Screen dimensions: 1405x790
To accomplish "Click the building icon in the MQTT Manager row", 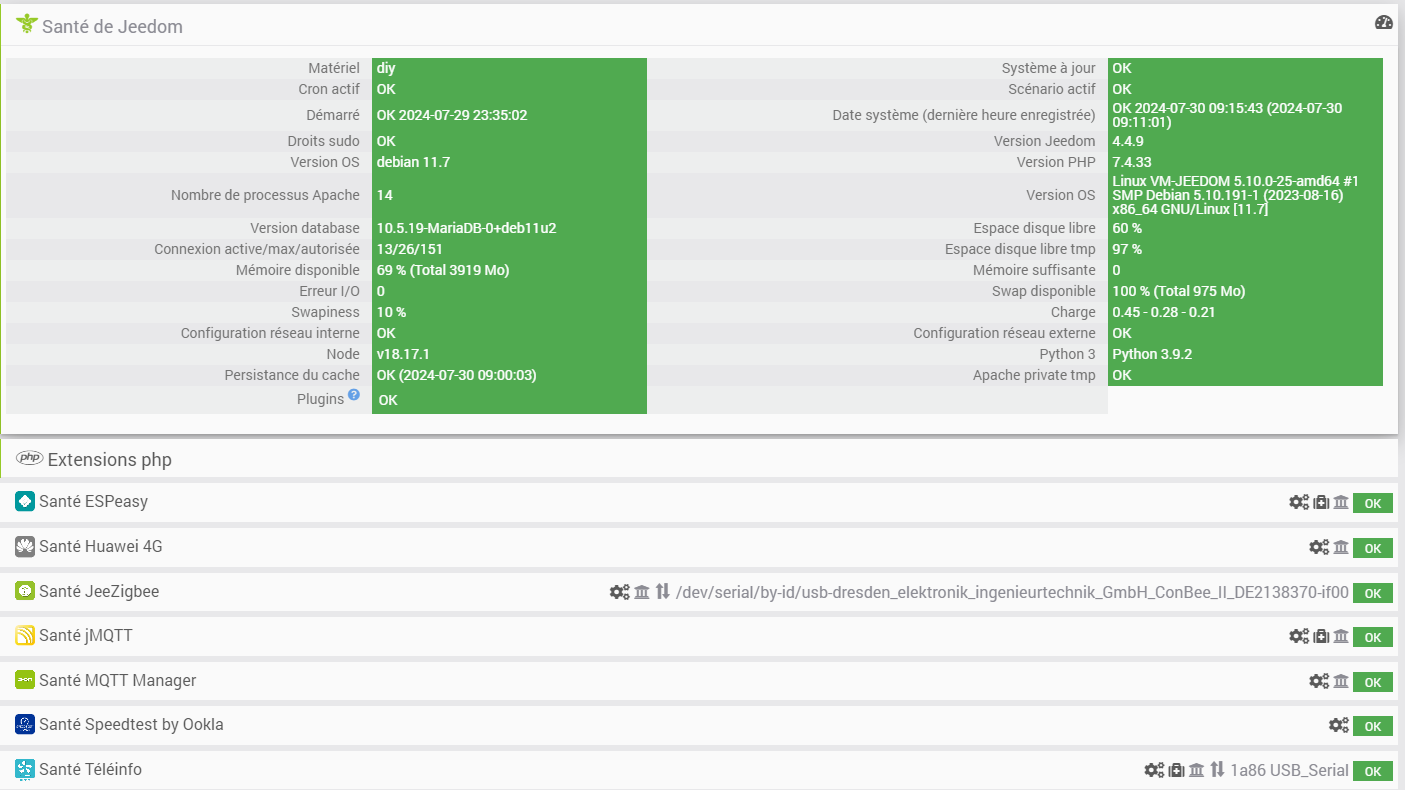I will [1341, 681].
